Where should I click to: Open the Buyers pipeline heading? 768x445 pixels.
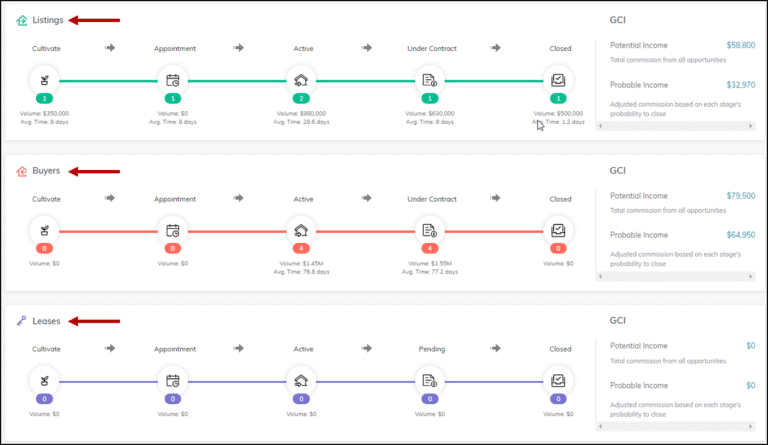click(x=46, y=171)
